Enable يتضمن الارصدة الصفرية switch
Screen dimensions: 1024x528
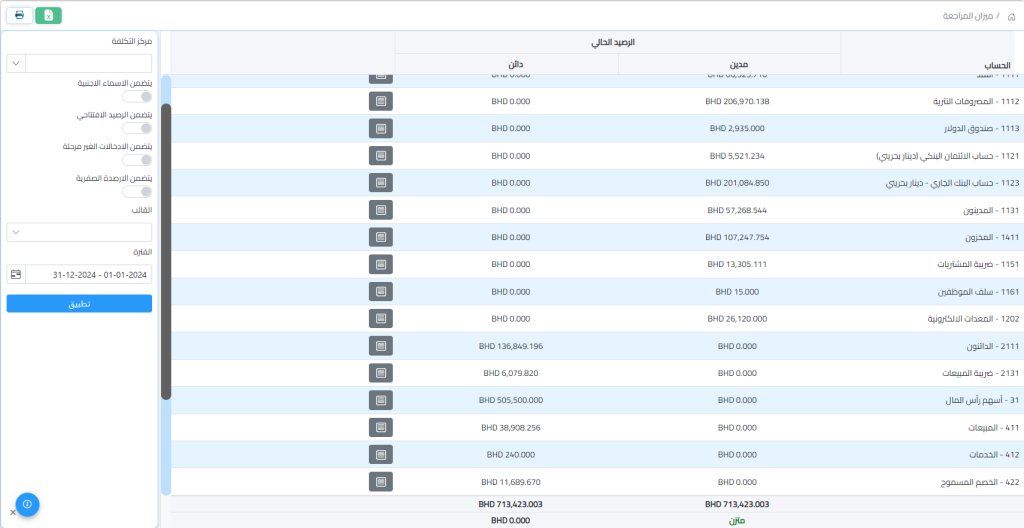pyautogui.click(x=137, y=191)
